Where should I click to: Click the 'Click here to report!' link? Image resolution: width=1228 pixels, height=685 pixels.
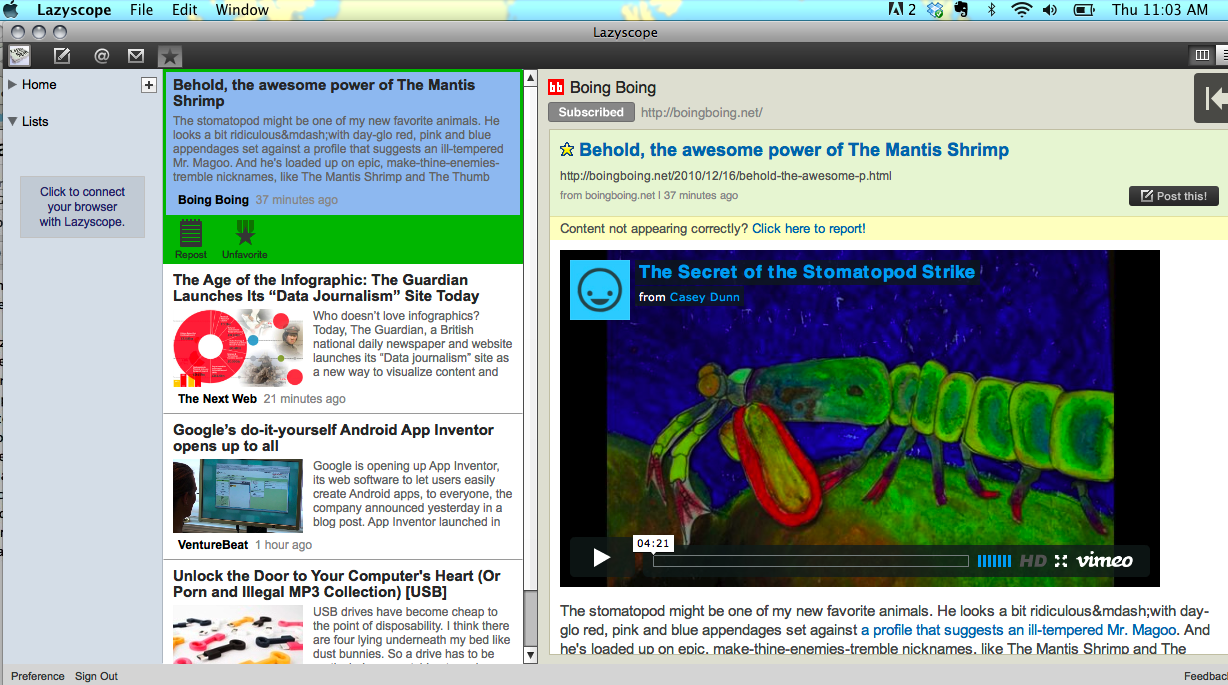coord(809,229)
